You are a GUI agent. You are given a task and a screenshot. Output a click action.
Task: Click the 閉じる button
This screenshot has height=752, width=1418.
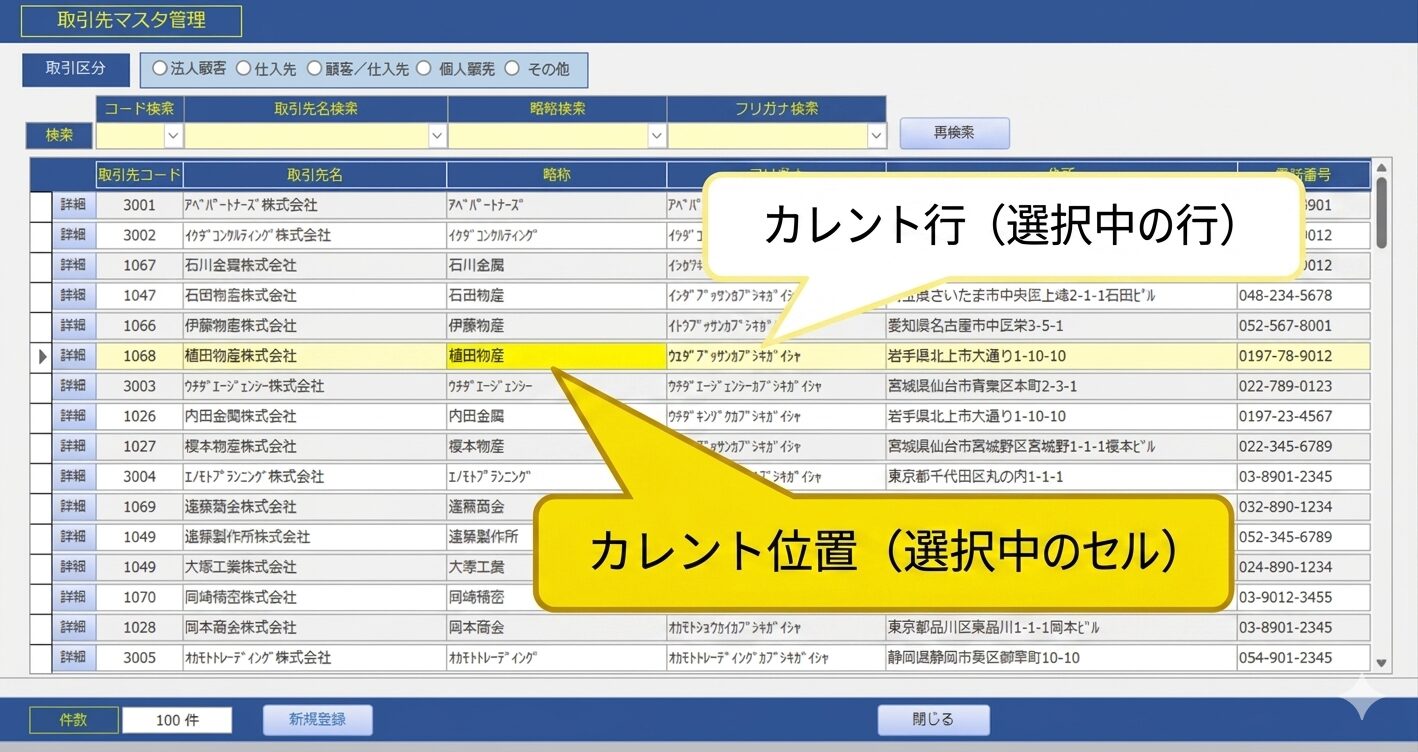point(933,719)
